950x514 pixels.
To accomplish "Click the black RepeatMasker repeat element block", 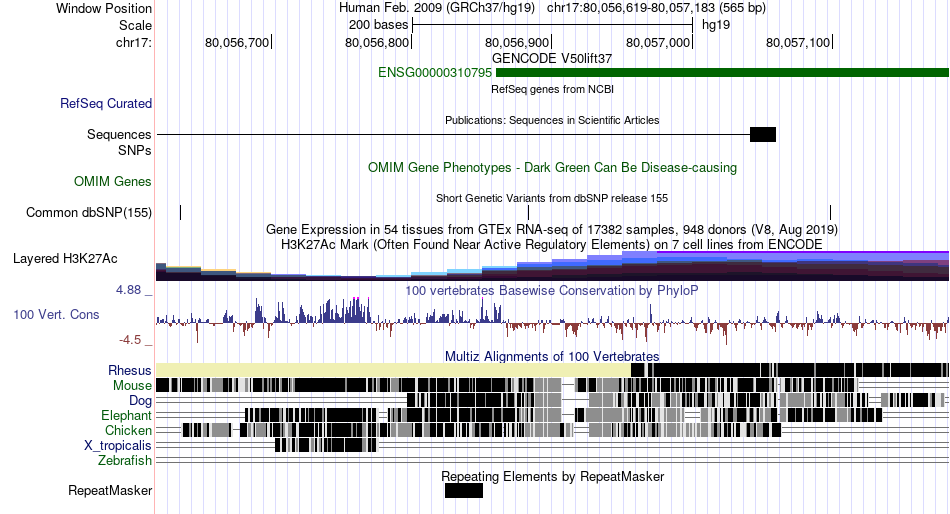I will click(x=464, y=490).
